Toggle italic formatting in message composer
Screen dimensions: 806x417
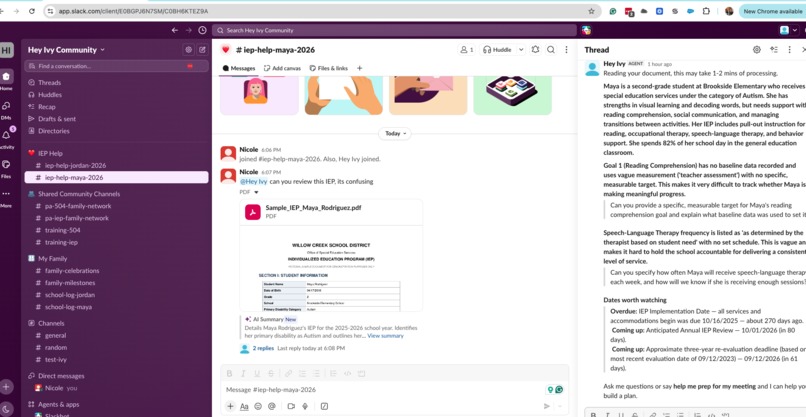click(244, 374)
